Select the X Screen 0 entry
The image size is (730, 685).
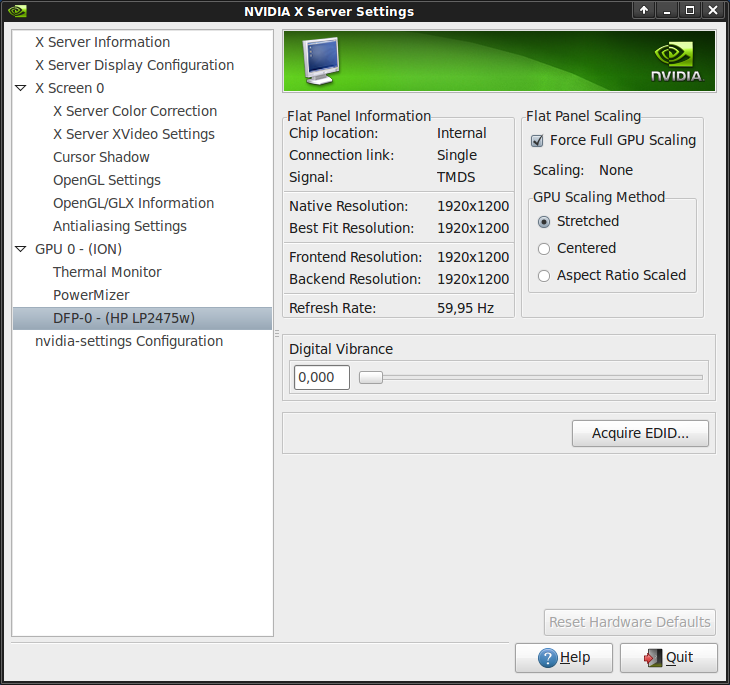click(70, 88)
